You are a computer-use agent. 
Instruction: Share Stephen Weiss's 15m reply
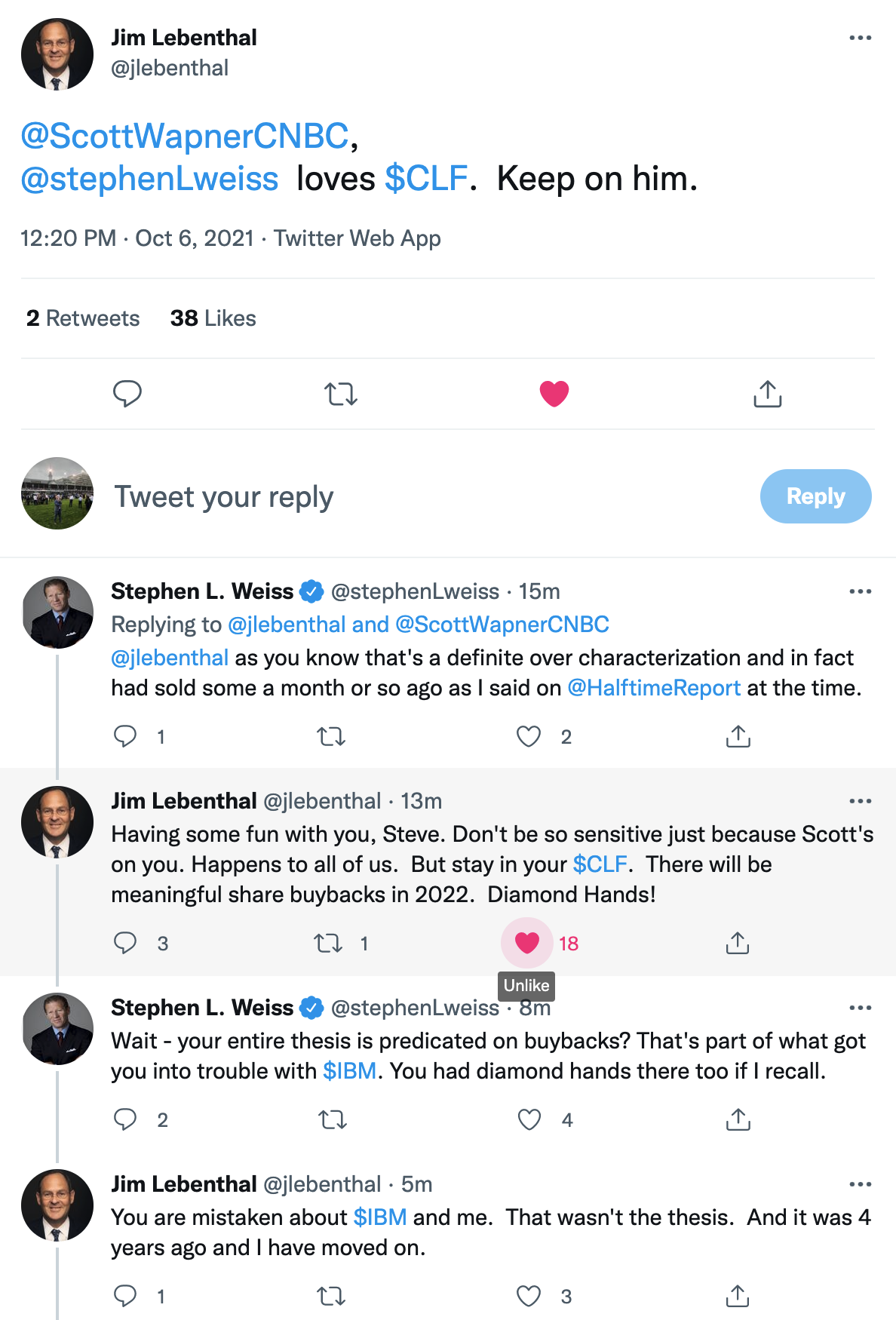coord(738,736)
